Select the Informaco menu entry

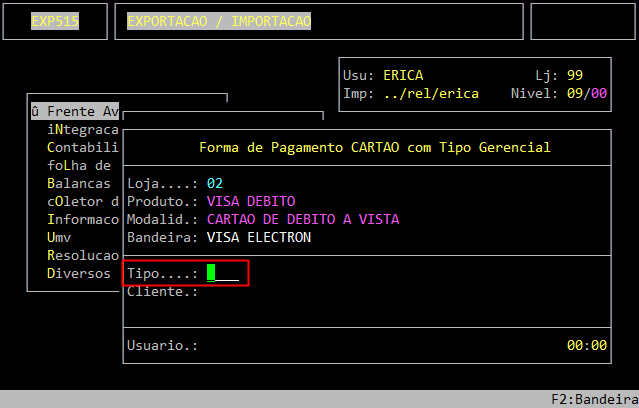tap(82, 219)
